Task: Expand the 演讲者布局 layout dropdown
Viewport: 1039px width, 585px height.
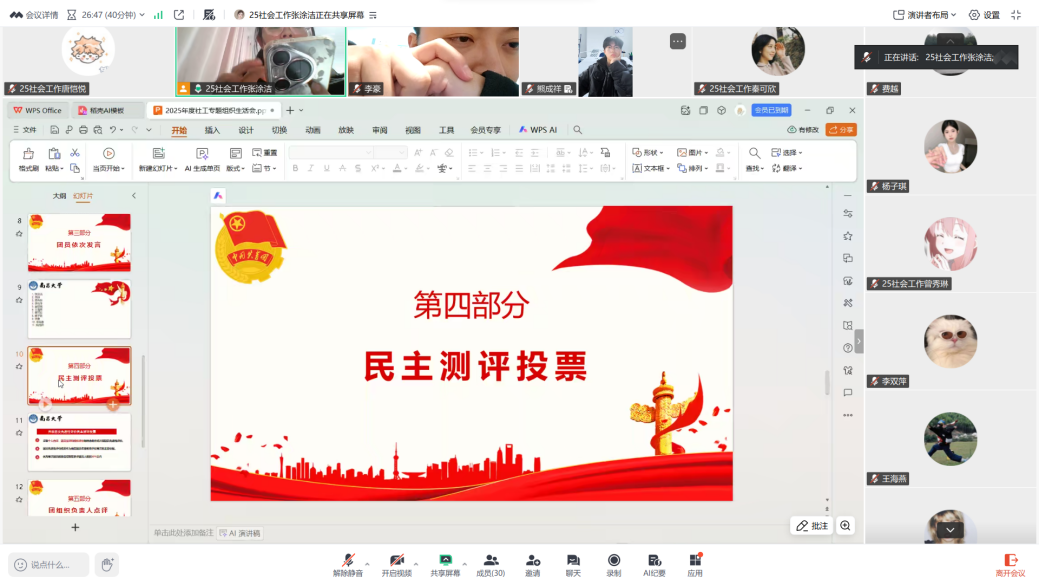Action: pos(925,15)
